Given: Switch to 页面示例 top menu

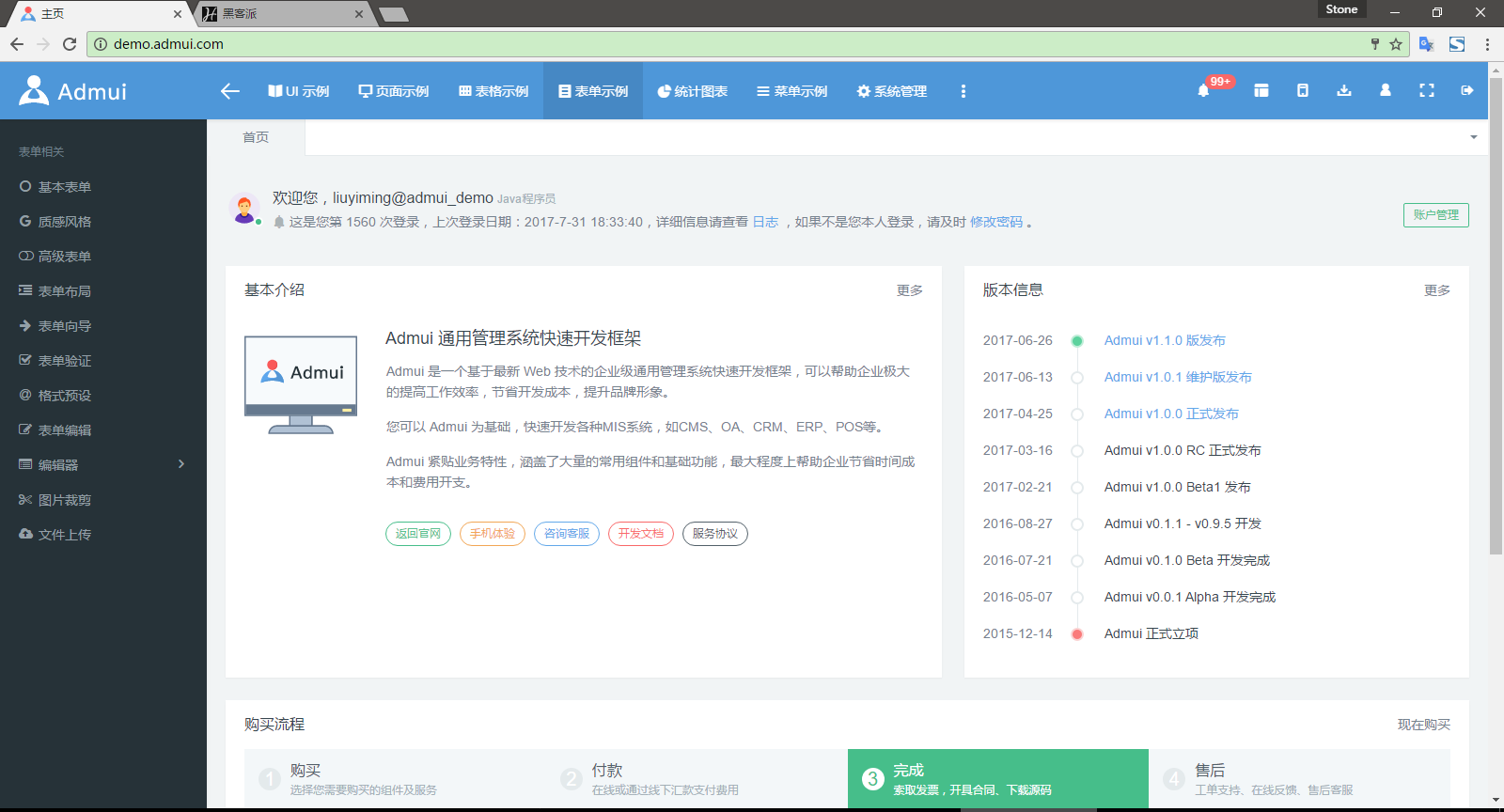Looking at the screenshot, I should (394, 91).
